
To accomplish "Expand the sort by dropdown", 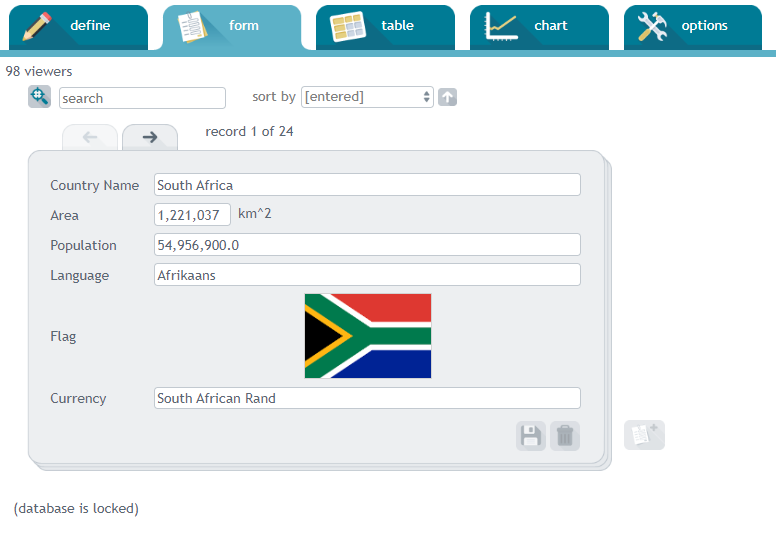I will (367, 97).
